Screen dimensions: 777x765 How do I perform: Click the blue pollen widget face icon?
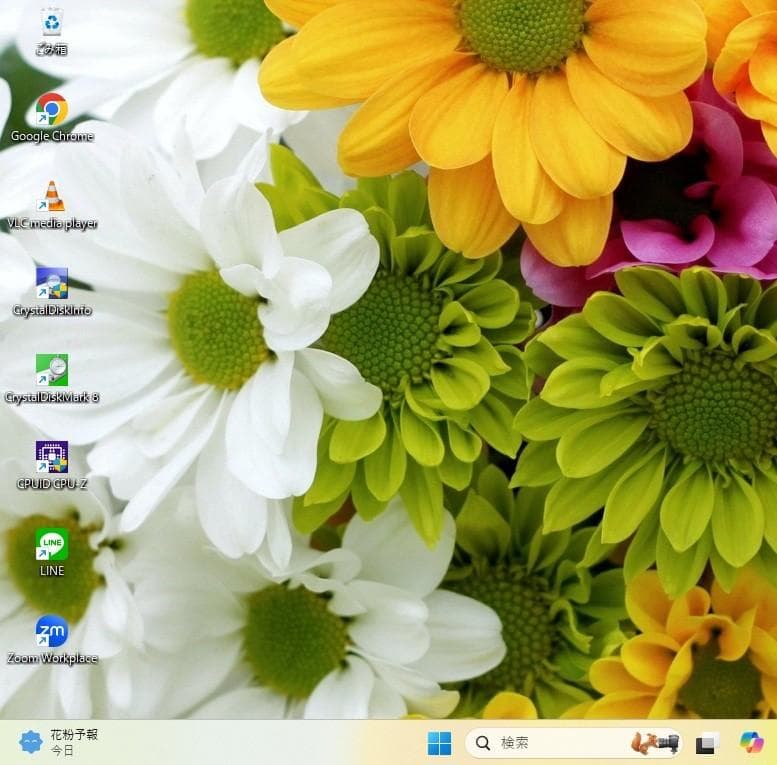(31, 742)
